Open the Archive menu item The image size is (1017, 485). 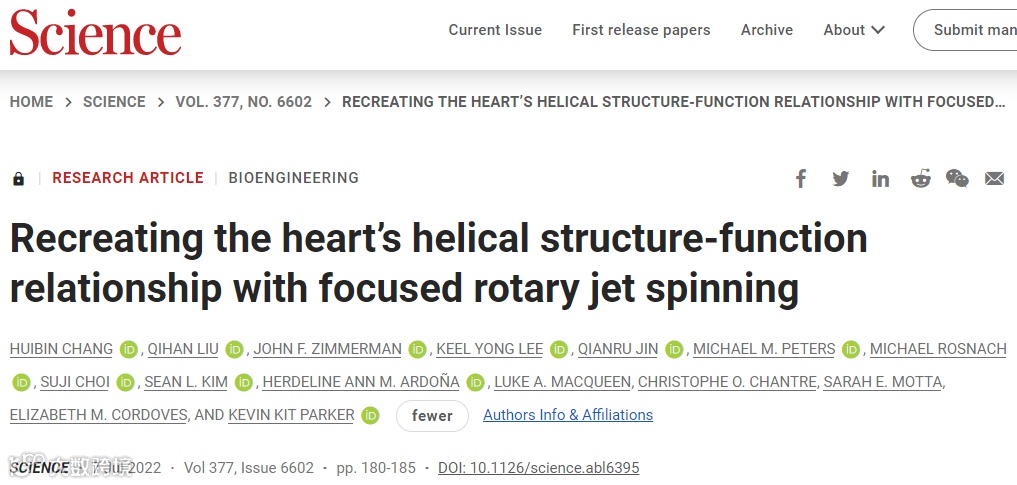[767, 30]
